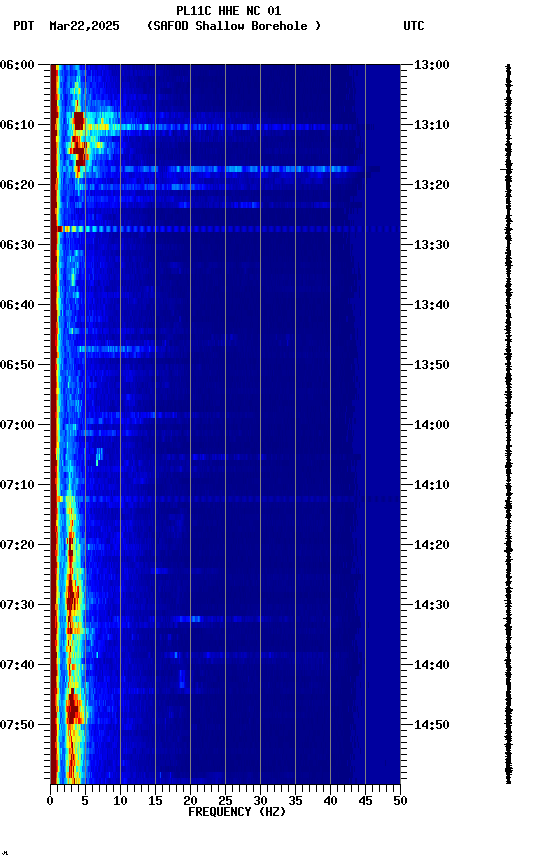
Task: Click the 07:20 PDT time label
Action: point(17,545)
